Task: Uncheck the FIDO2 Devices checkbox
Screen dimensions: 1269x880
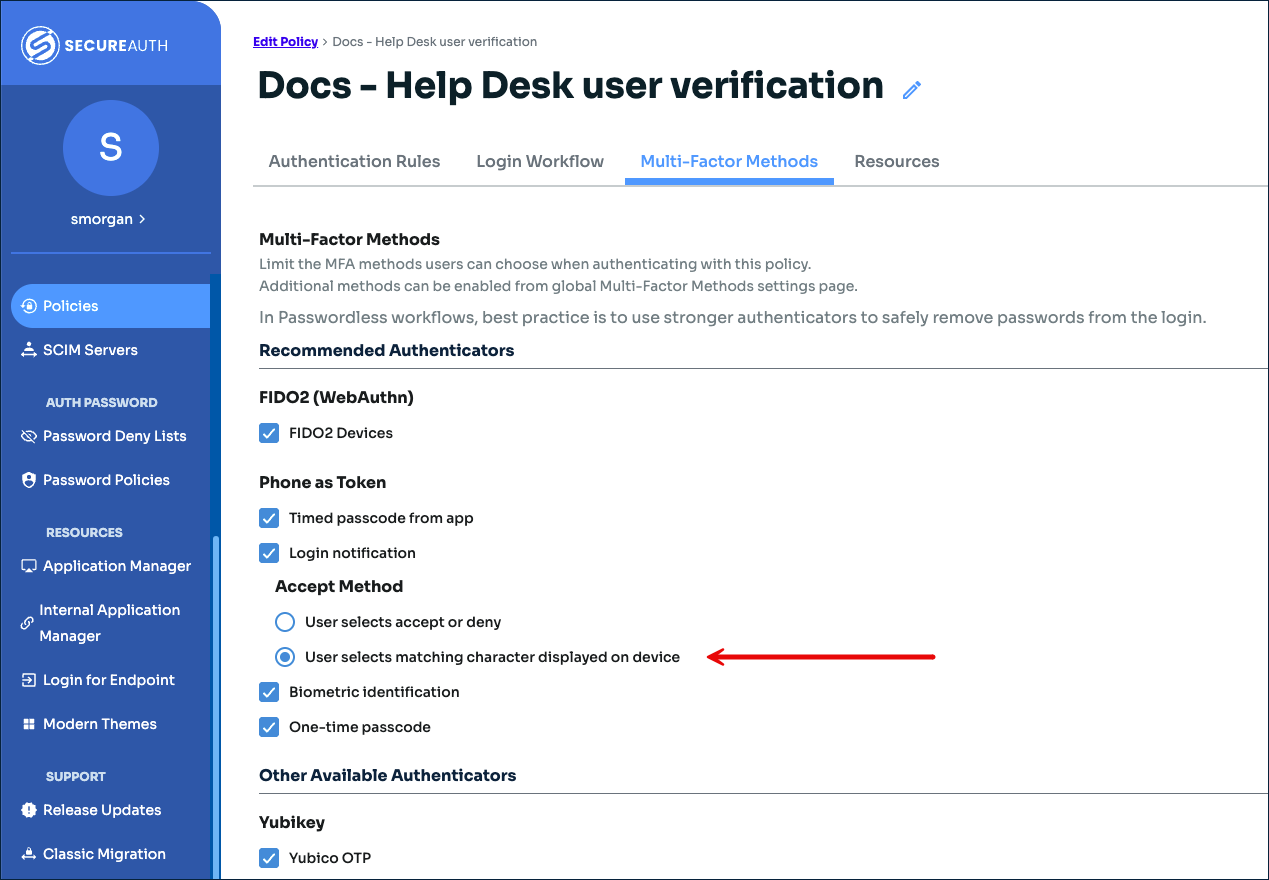Action: [x=269, y=433]
